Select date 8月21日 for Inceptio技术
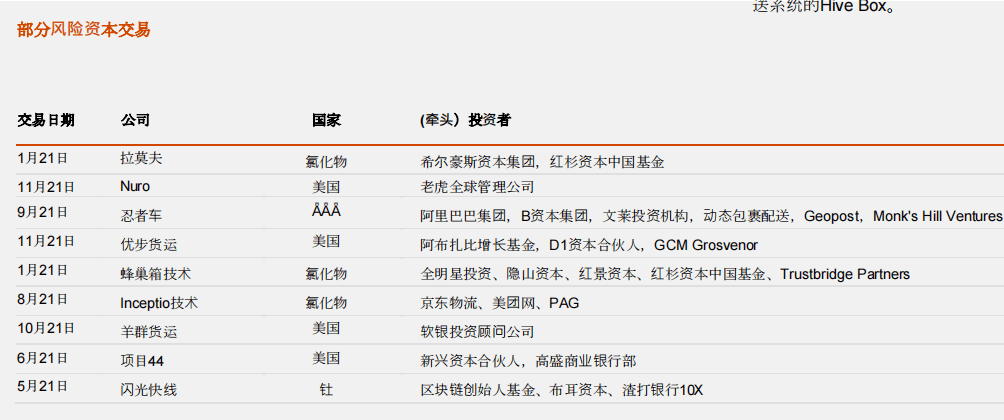 tap(42, 298)
